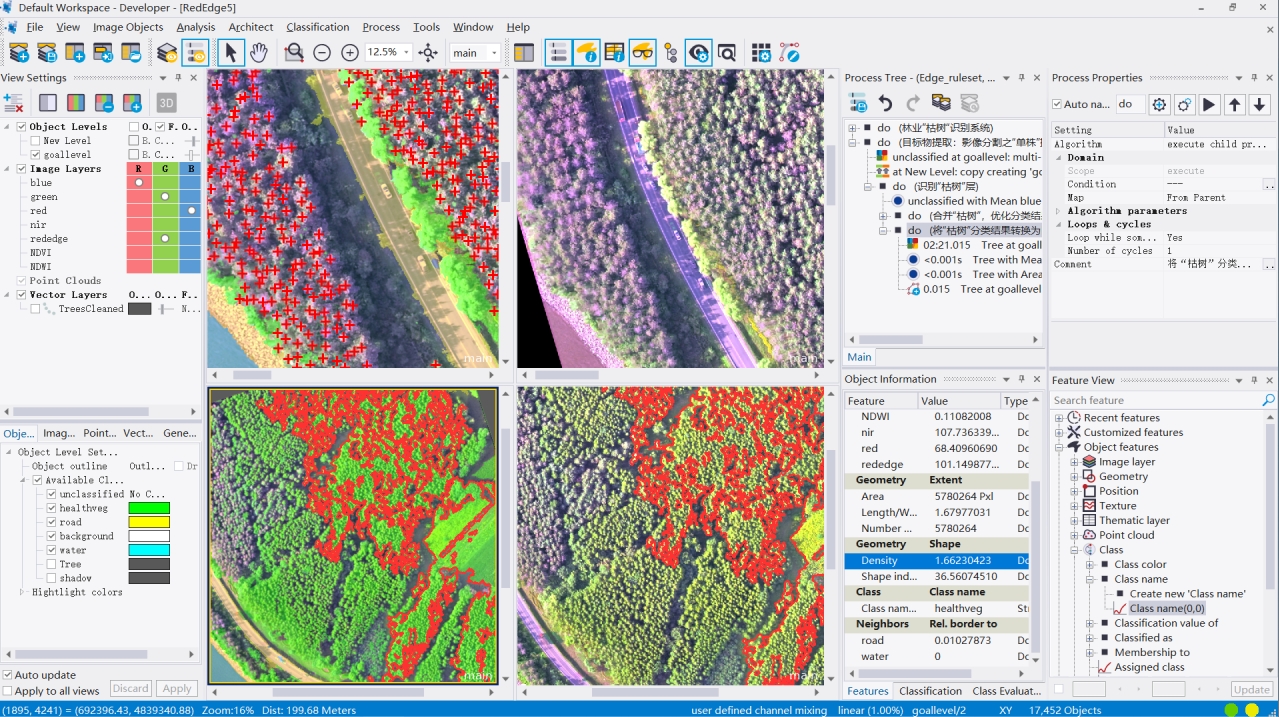The image size is (1279, 717).
Task: Open the Classification menu
Action: [x=317, y=27]
